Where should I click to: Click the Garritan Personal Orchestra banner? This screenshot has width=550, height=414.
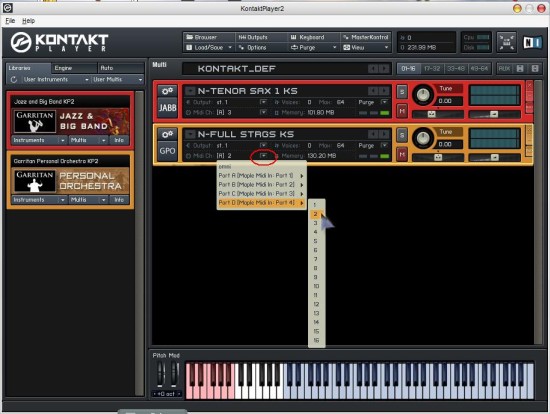71,181
